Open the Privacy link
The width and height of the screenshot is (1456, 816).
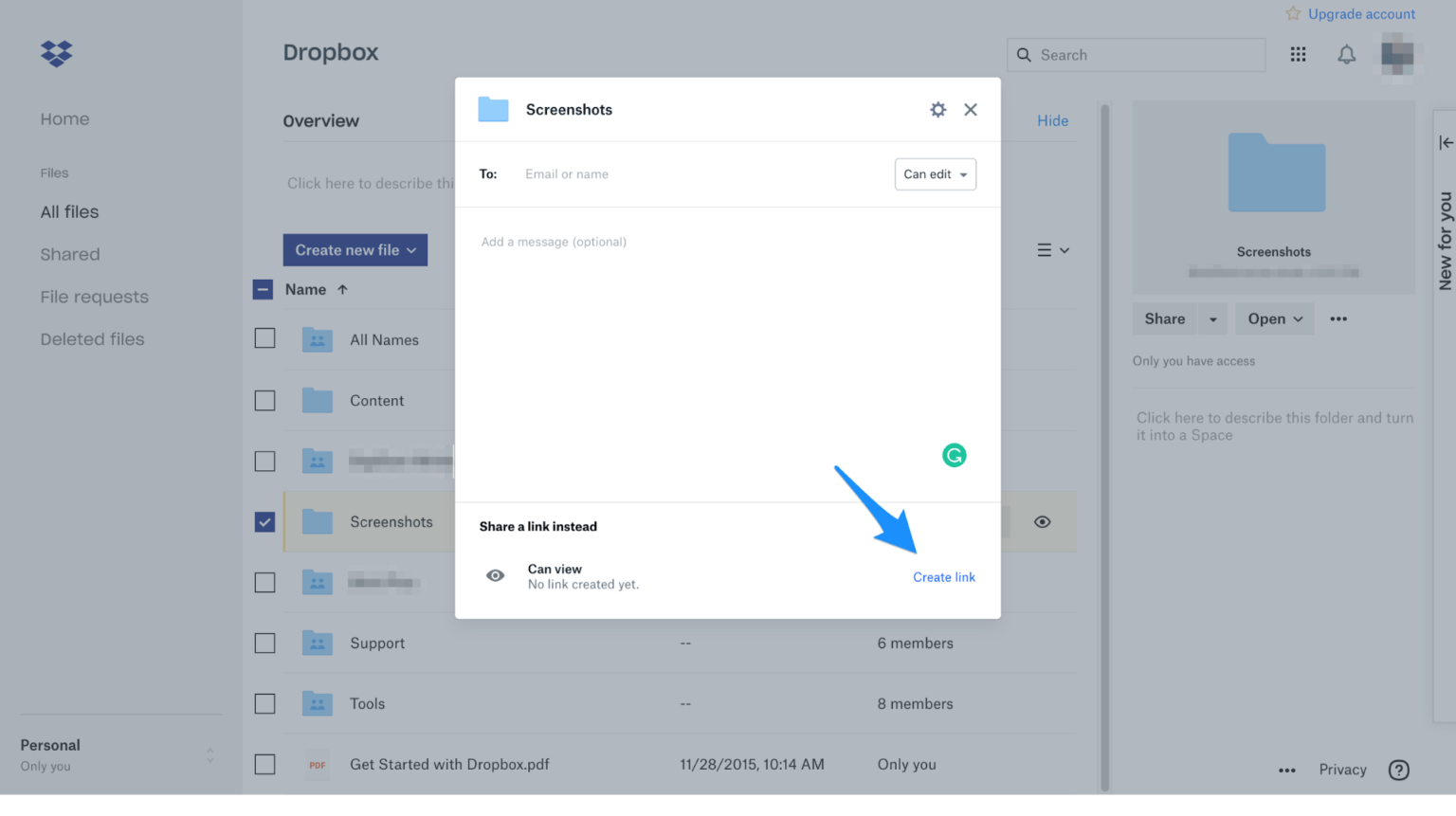pyautogui.click(x=1343, y=770)
